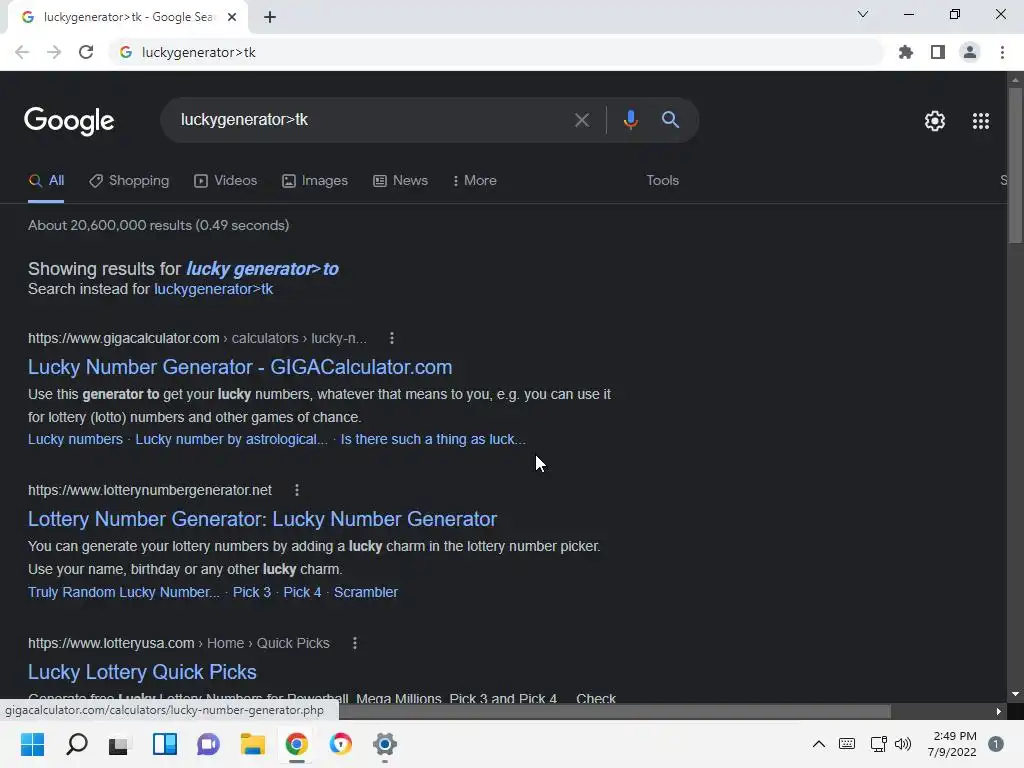Open the Settings gear on taskbar
This screenshot has height=768, width=1024.
(385, 744)
